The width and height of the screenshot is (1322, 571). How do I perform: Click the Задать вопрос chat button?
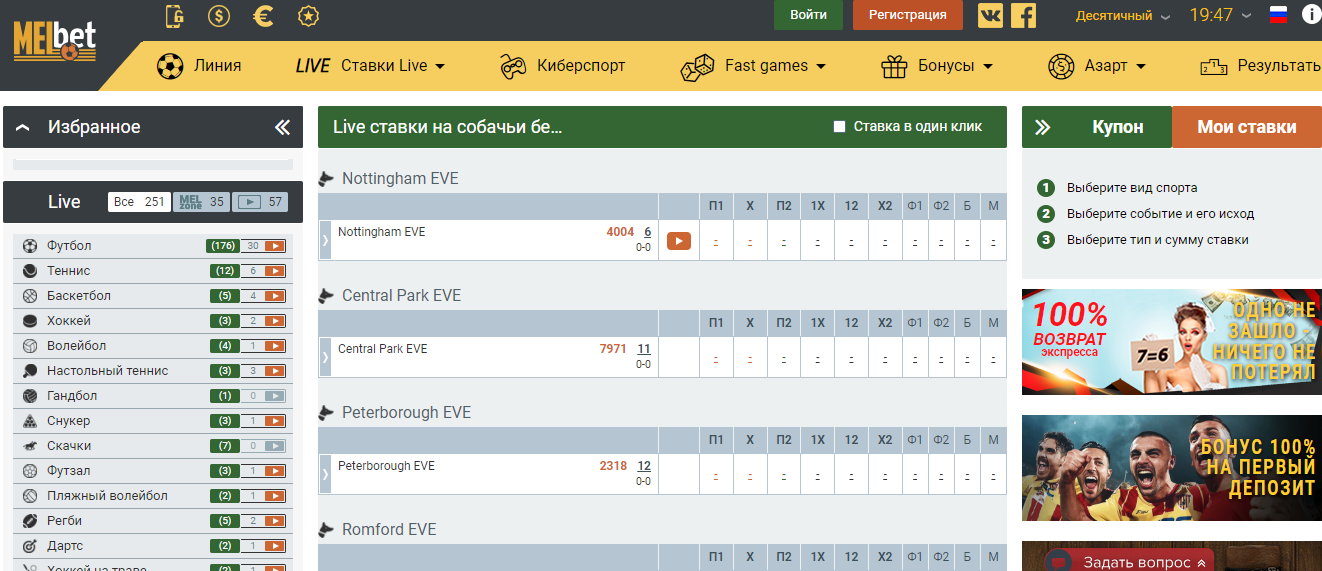[x=1129, y=562]
